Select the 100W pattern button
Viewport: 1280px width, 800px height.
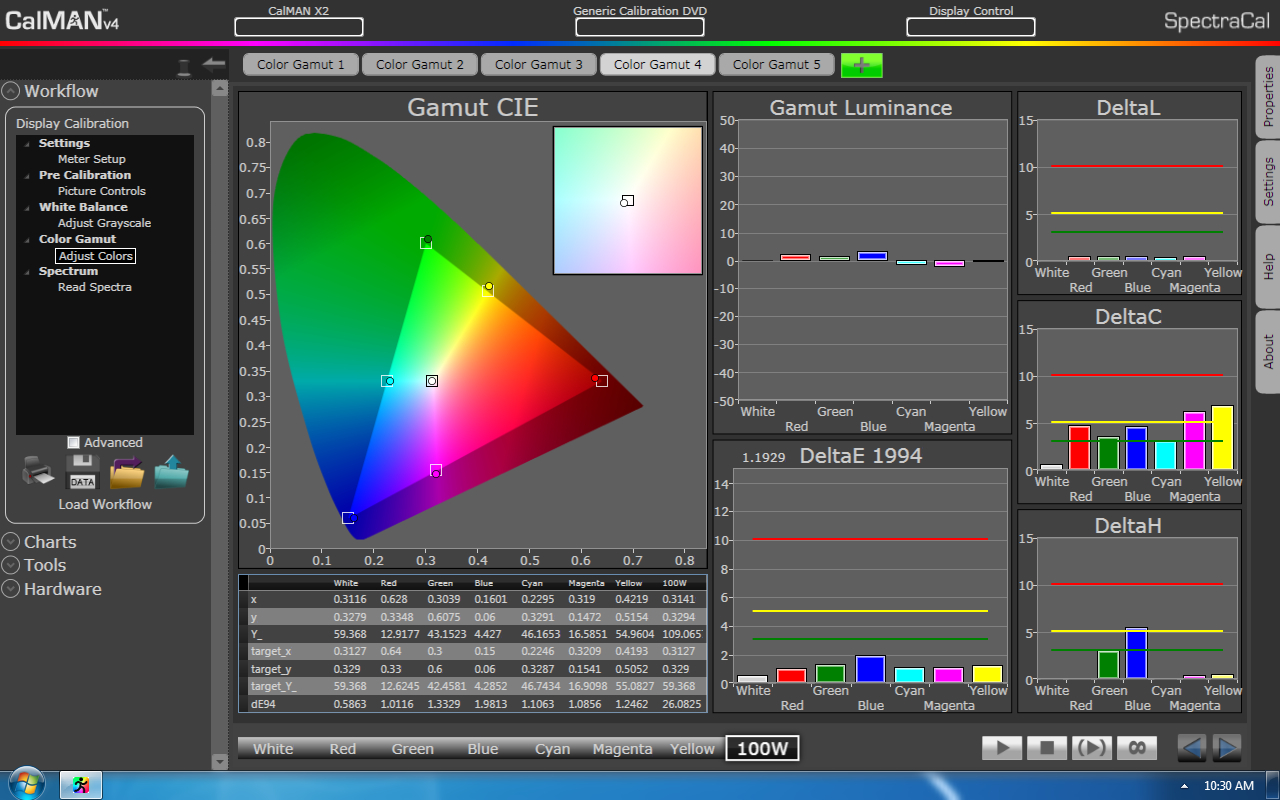(762, 748)
